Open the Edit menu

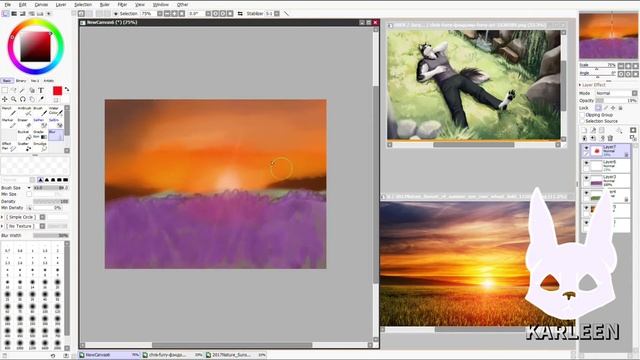[x=22, y=4]
